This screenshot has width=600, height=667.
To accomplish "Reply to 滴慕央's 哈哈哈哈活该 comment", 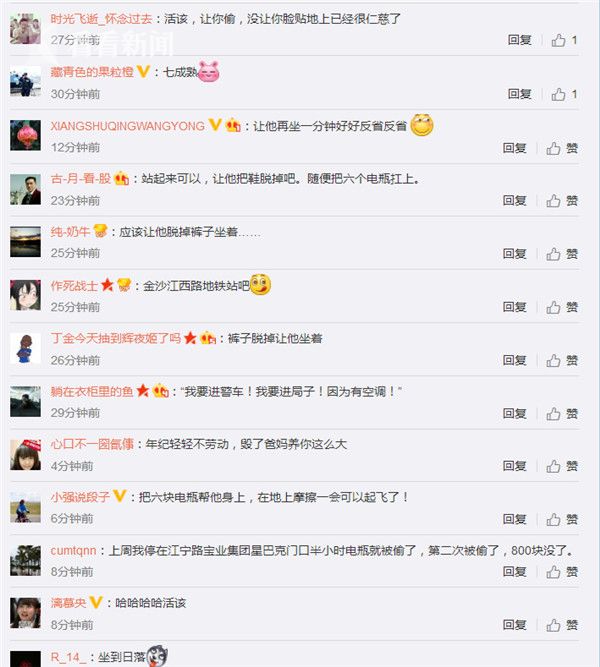I will (x=514, y=624).
